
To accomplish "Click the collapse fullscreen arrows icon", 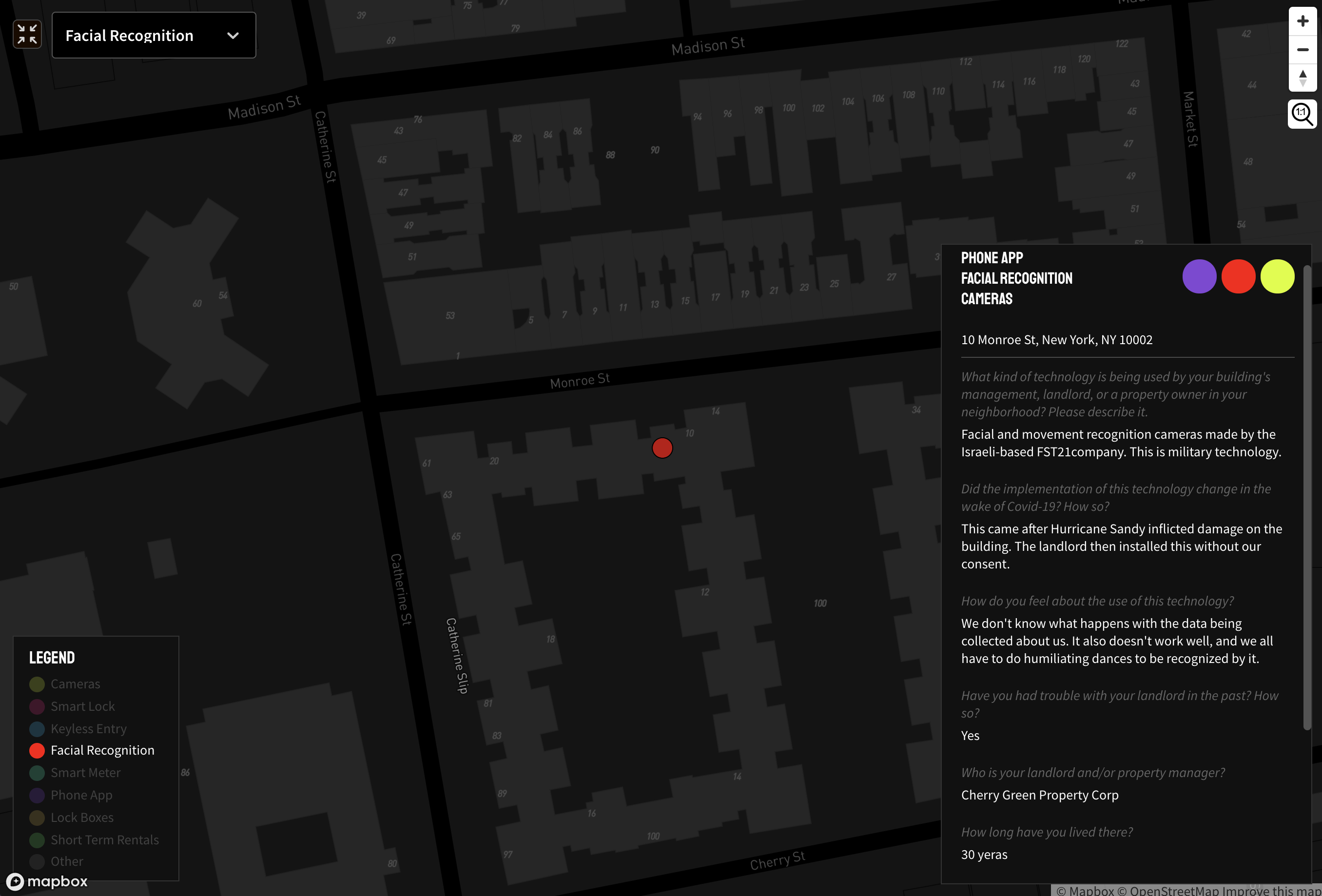I will 27,35.
